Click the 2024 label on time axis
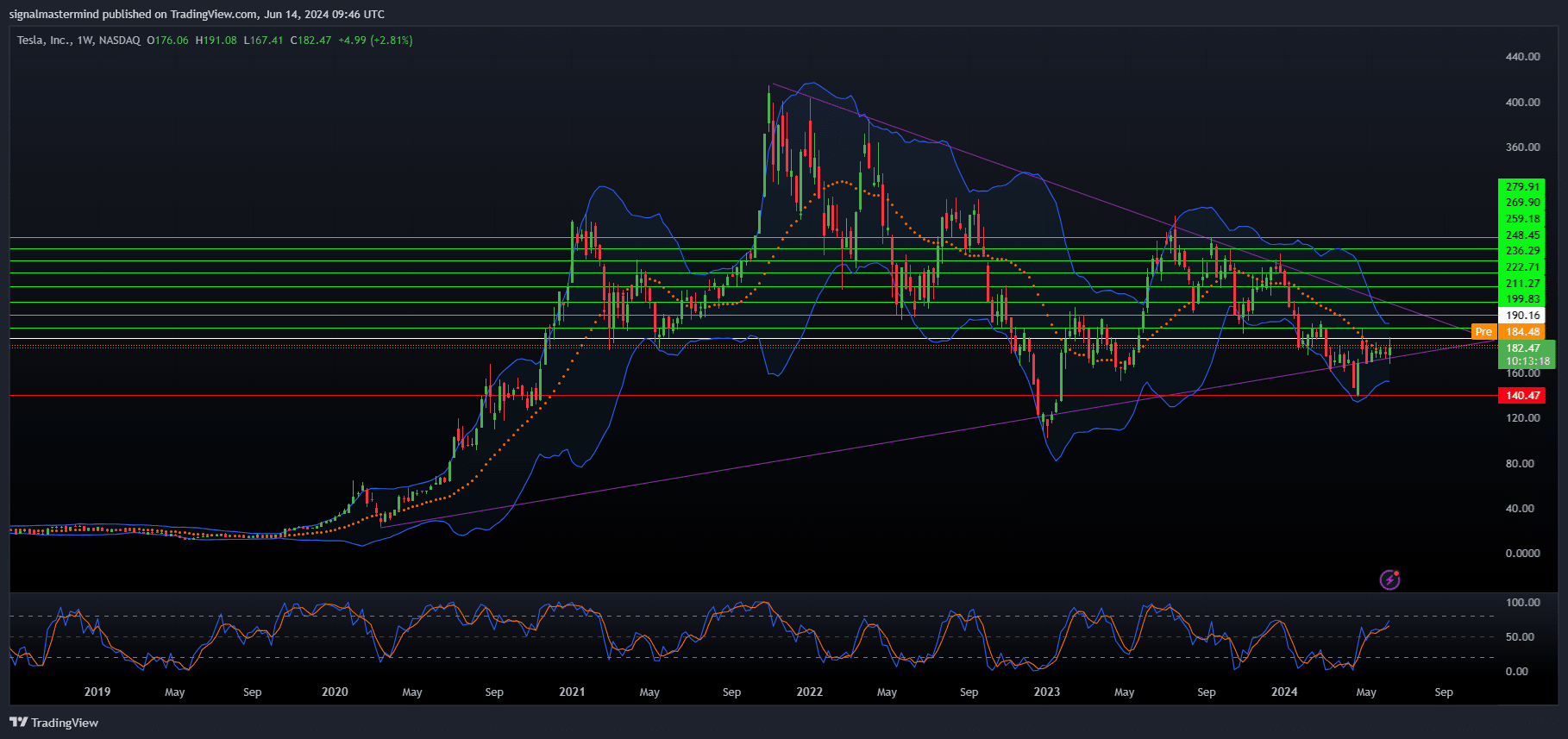This screenshot has width=1568, height=739. point(1284,692)
